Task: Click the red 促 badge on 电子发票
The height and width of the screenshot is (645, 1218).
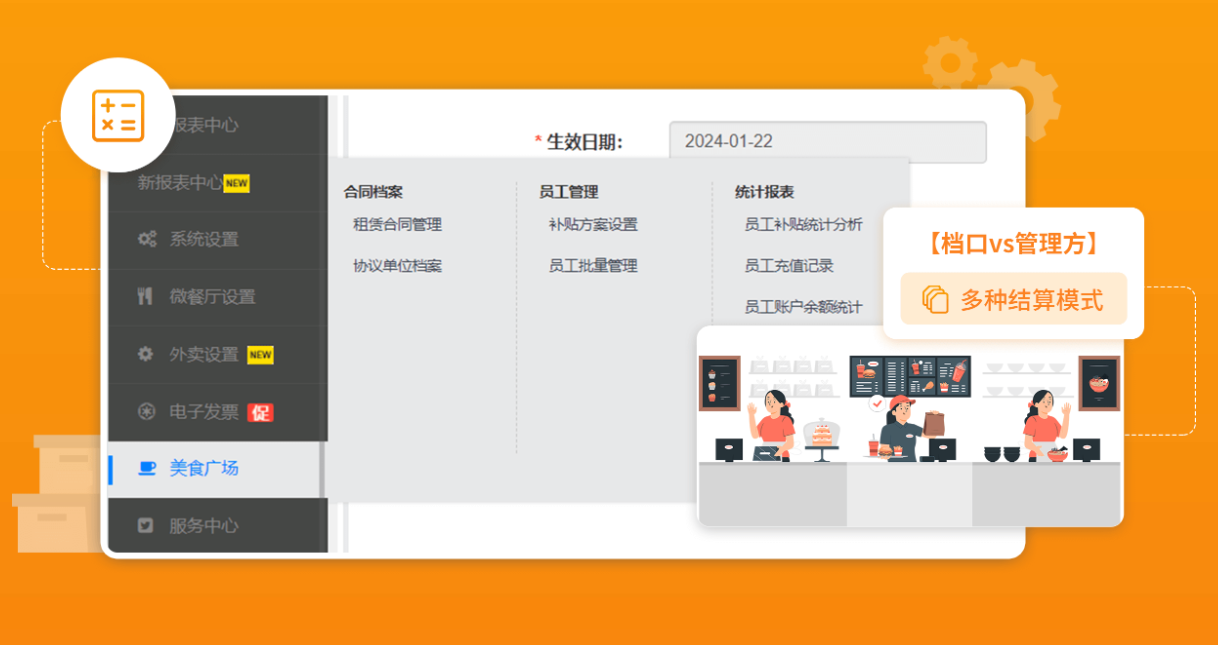Action: pyautogui.click(x=260, y=412)
